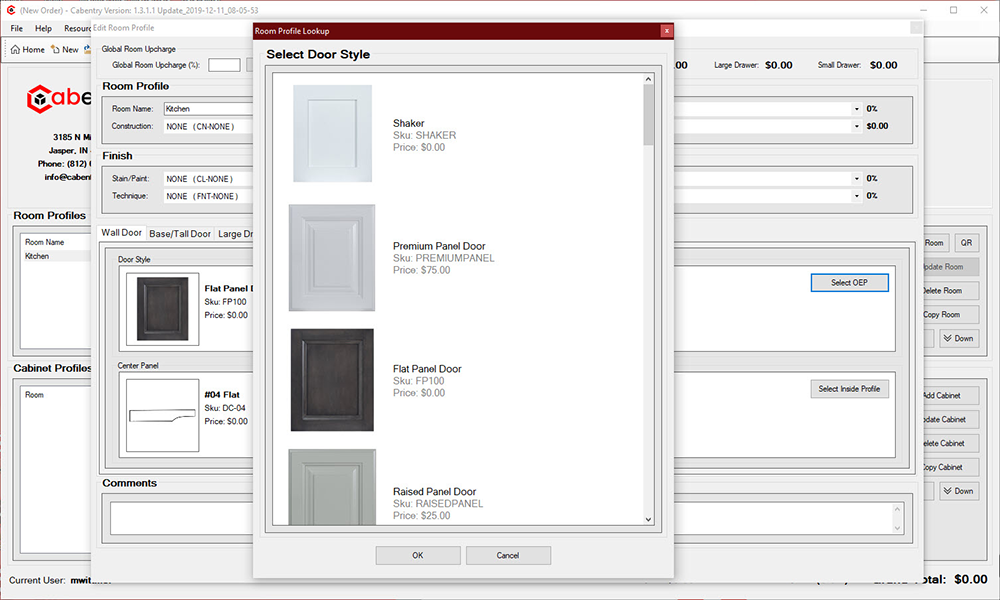Image resolution: width=1000 pixels, height=600 pixels.
Task: Expand the $0.00 construction dropdown arrow
Action: [x=857, y=126]
